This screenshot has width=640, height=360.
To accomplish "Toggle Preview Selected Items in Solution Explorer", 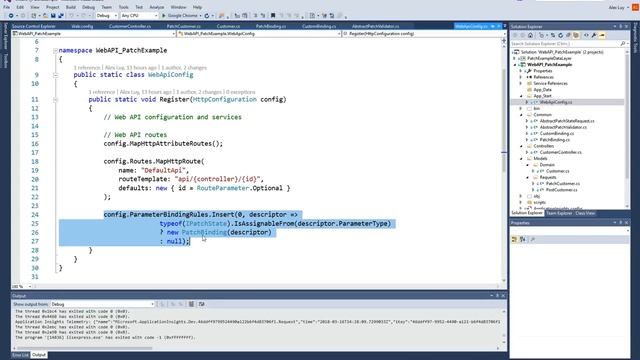I will pyautogui.click(x=602, y=36).
